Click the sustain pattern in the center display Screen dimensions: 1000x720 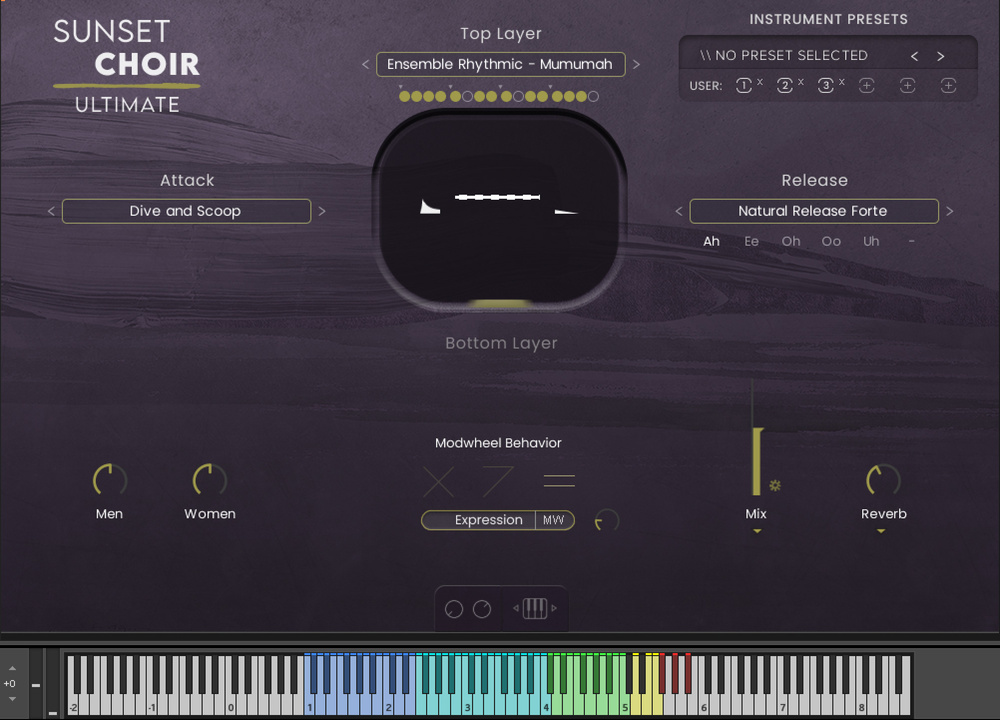[497, 197]
